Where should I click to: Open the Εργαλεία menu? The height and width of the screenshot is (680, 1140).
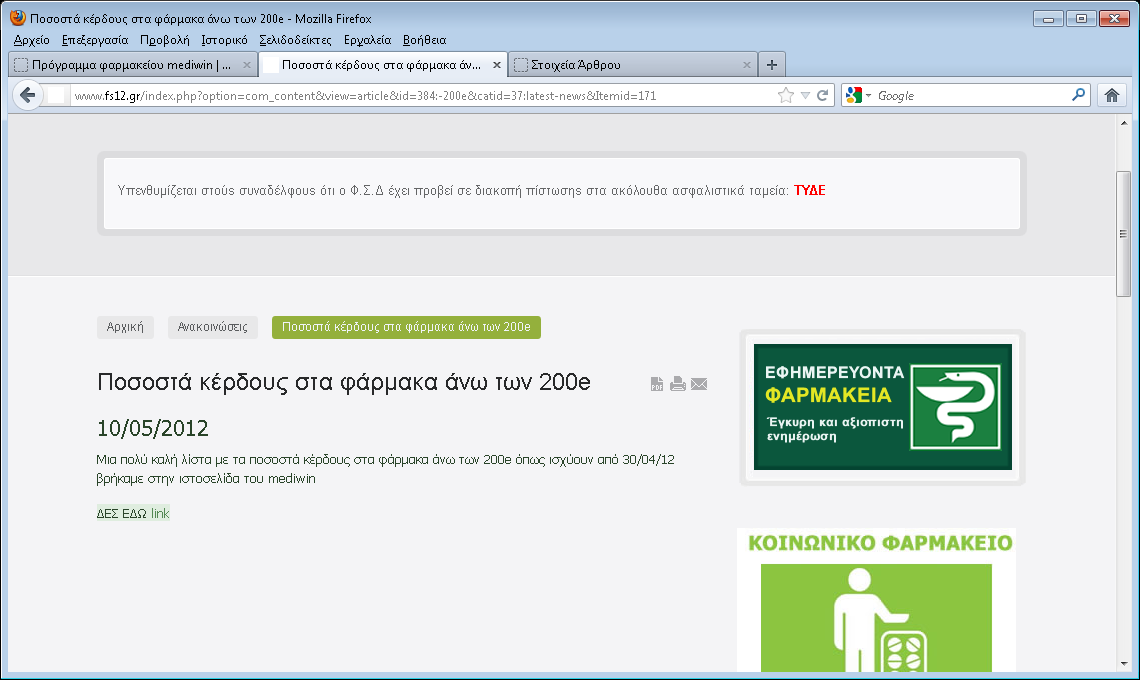coord(367,40)
